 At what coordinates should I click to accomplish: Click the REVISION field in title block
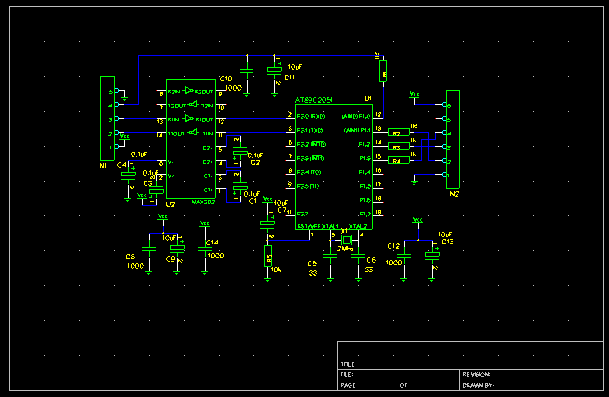pyautogui.click(x=531, y=374)
